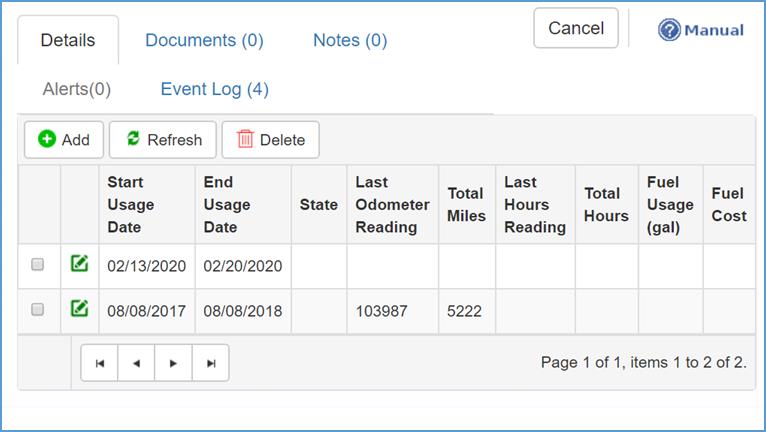The width and height of the screenshot is (766, 432).
Task: Click the Total Miles column header
Action: tap(466, 204)
